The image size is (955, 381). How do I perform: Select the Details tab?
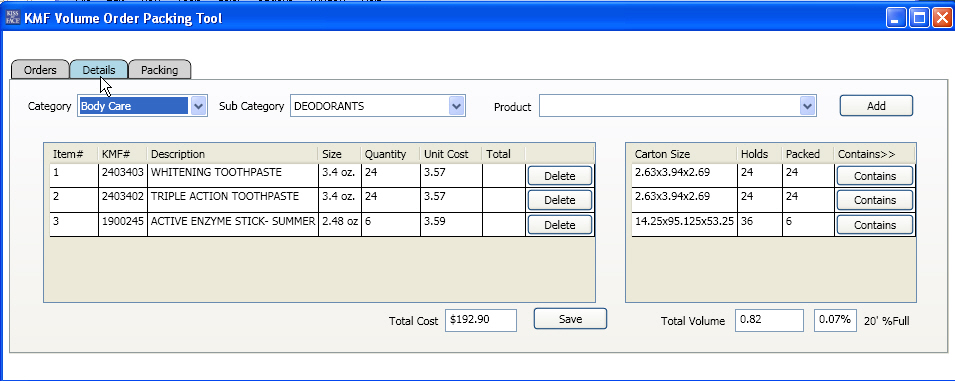pyautogui.click(x=99, y=70)
